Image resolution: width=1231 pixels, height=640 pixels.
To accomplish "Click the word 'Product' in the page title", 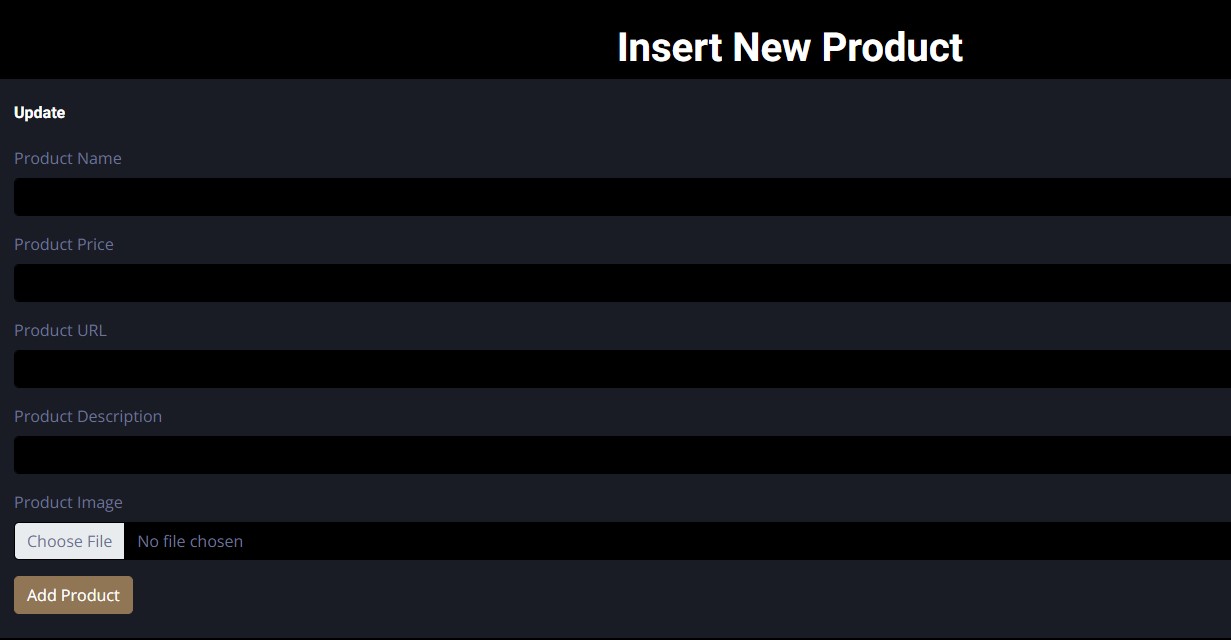I will (892, 47).
